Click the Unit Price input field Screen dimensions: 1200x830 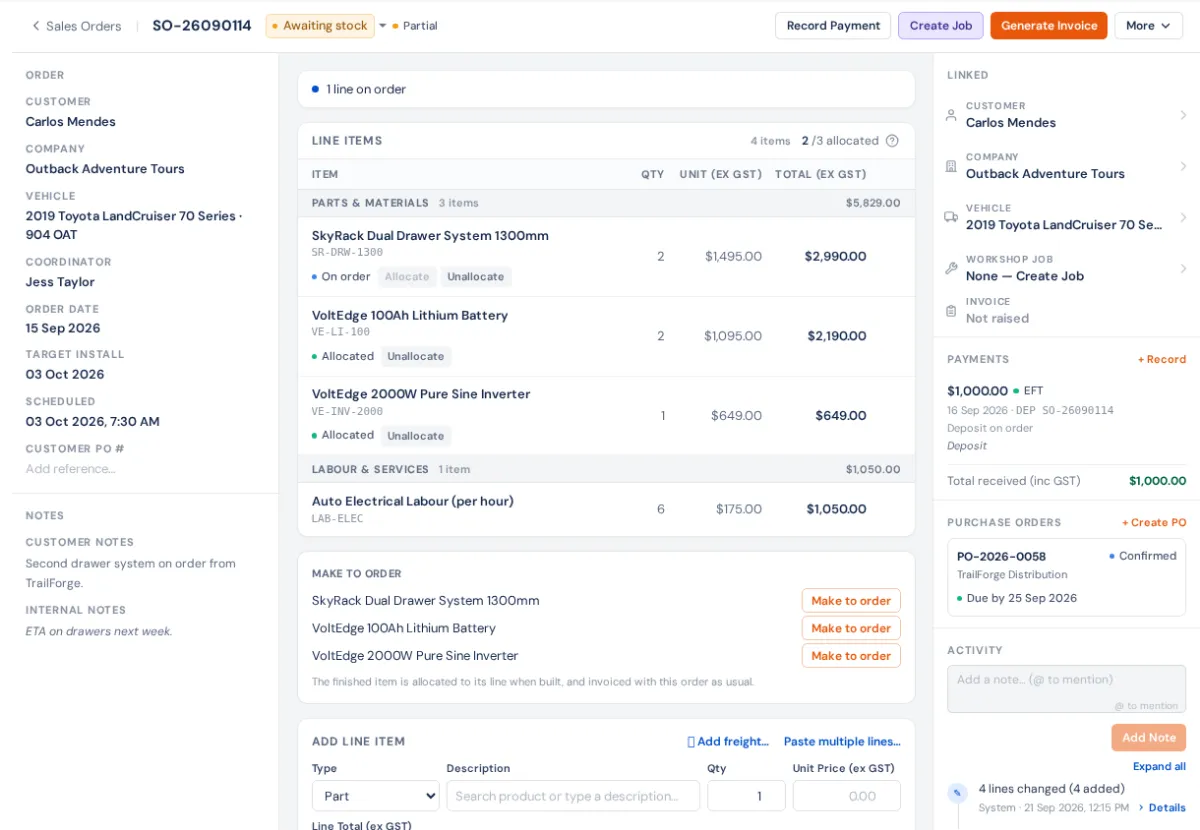847,796
